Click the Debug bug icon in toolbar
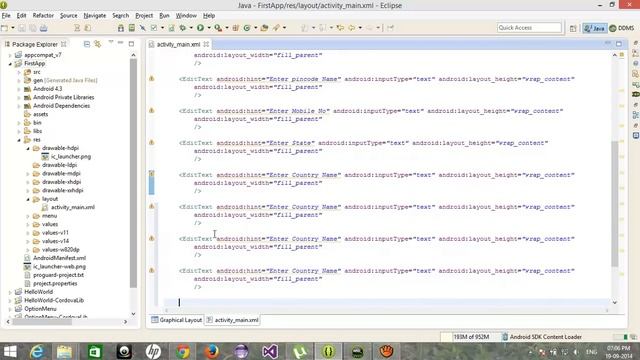The width and height of the screenshot is (640, 360). [183, 28]
